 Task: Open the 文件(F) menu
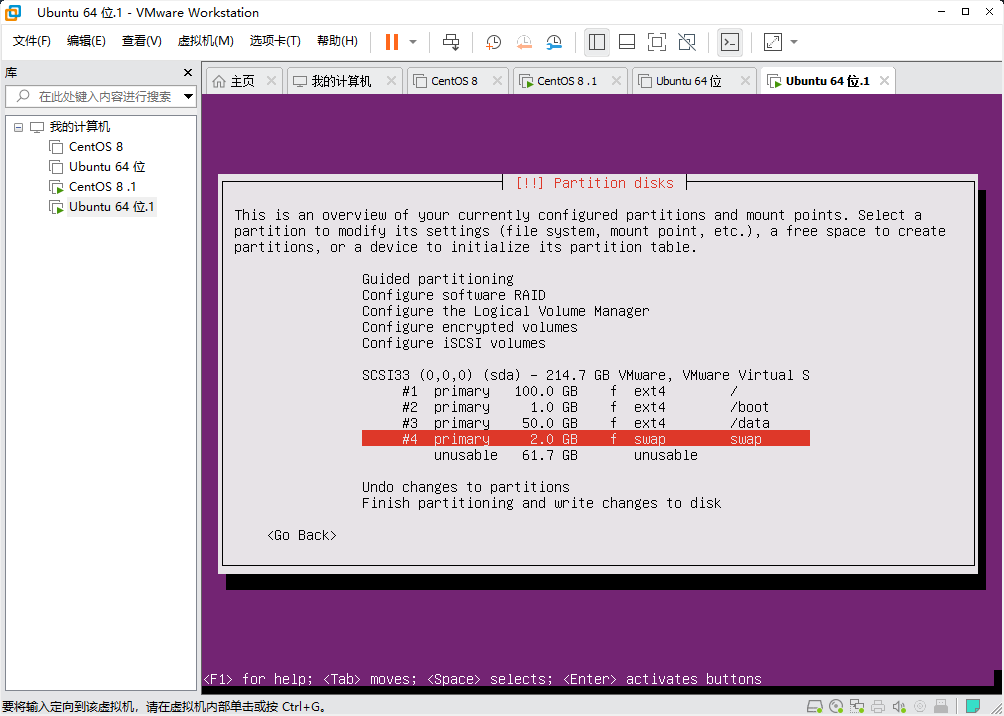tap(32, 41)
